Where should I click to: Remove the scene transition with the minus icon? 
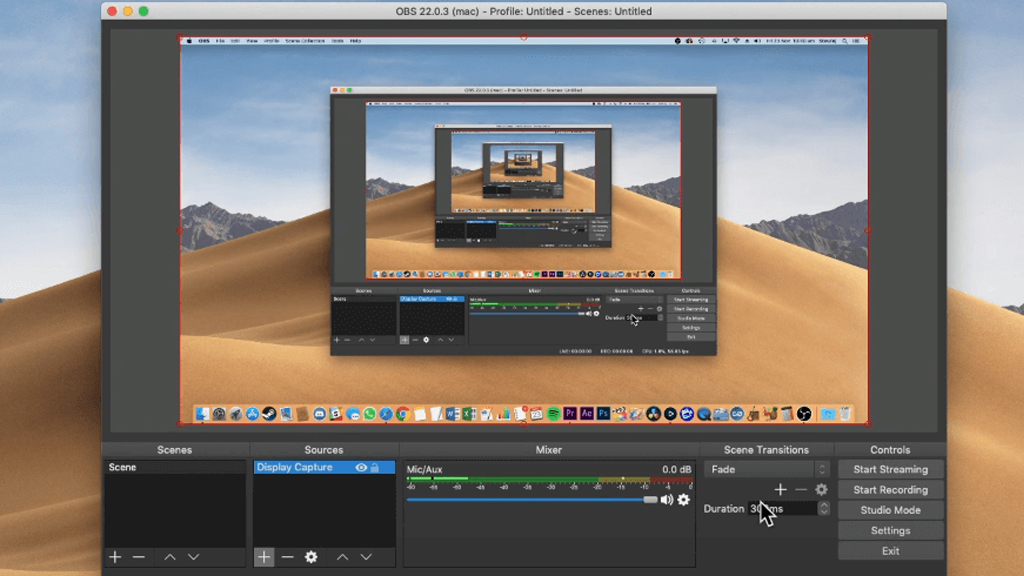coord(801,489)
